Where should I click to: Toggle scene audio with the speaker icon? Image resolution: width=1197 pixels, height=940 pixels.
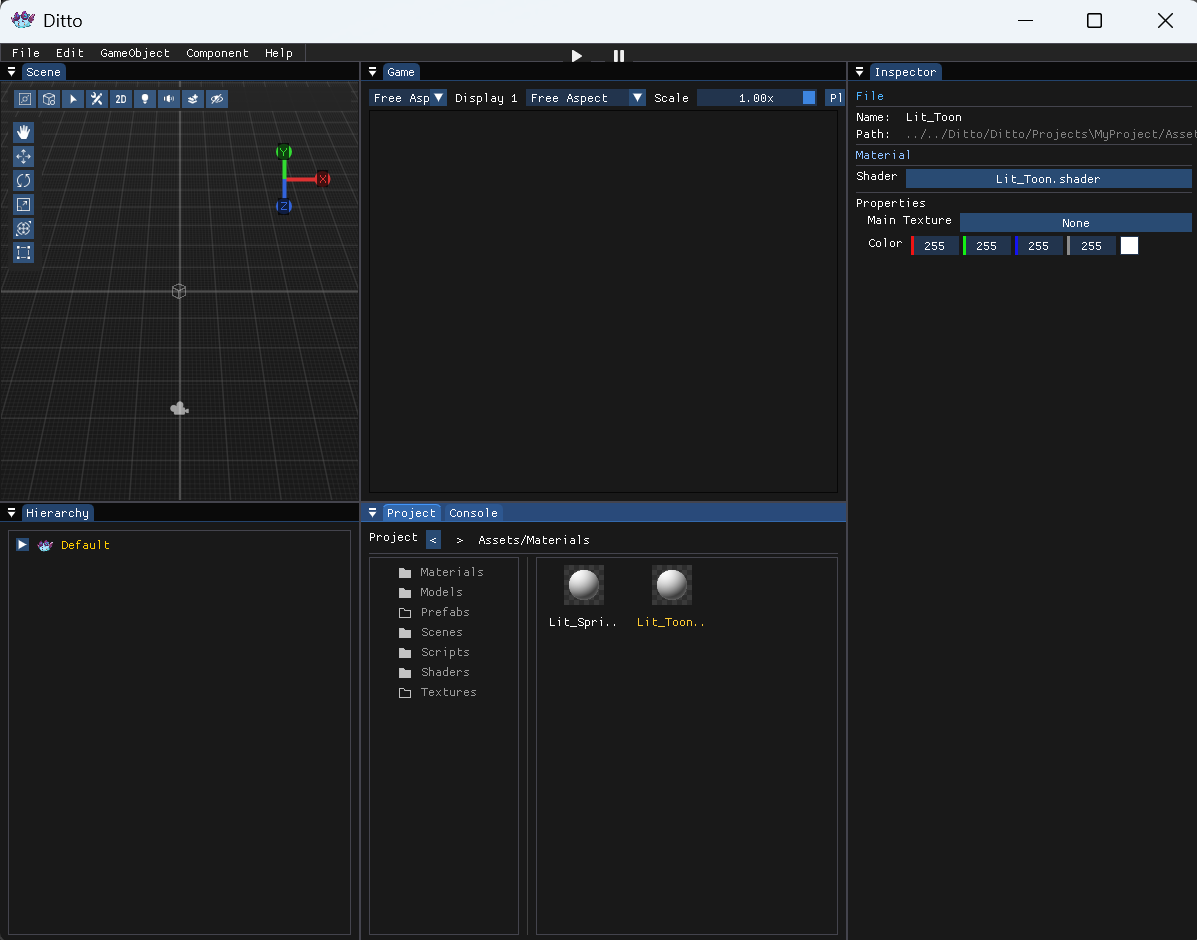coord(169,99)
